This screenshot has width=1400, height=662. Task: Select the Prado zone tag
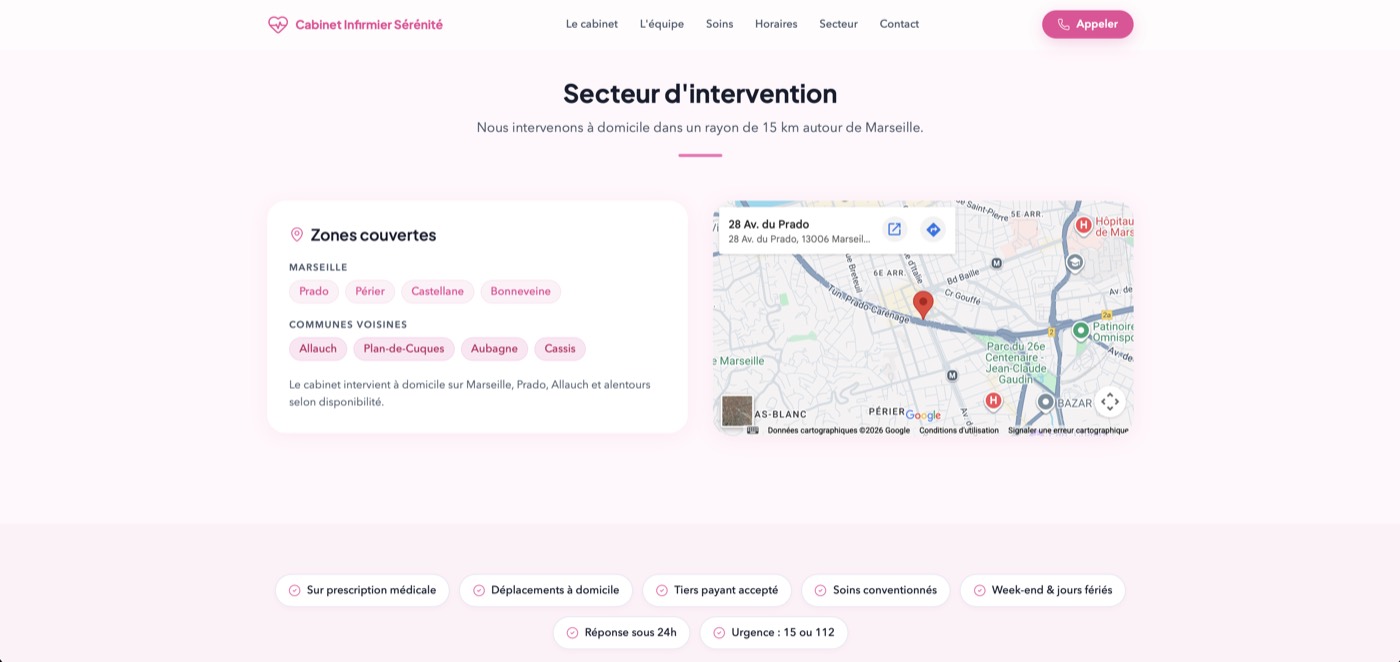(x=314, y=291)
